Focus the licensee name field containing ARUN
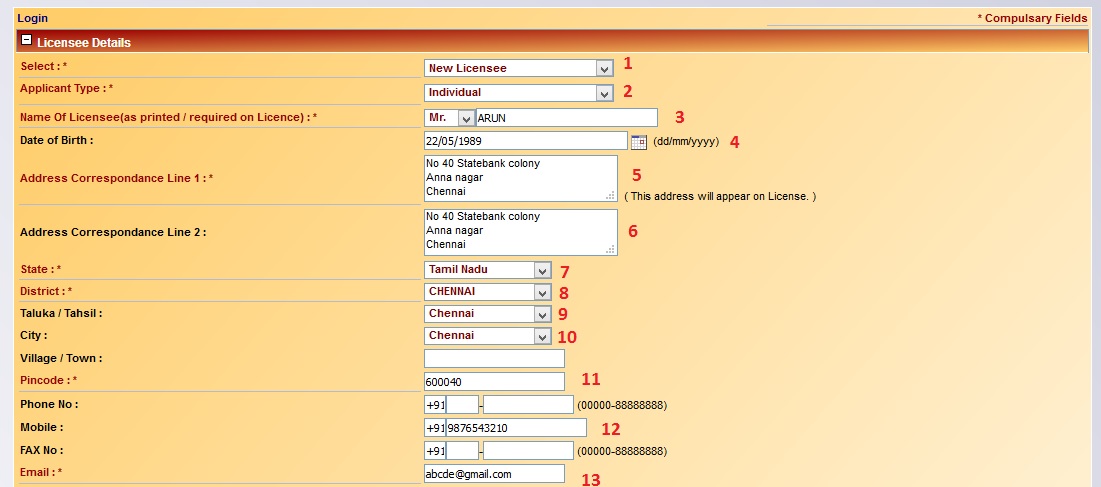1101x487 pixels. click(566, 117)
